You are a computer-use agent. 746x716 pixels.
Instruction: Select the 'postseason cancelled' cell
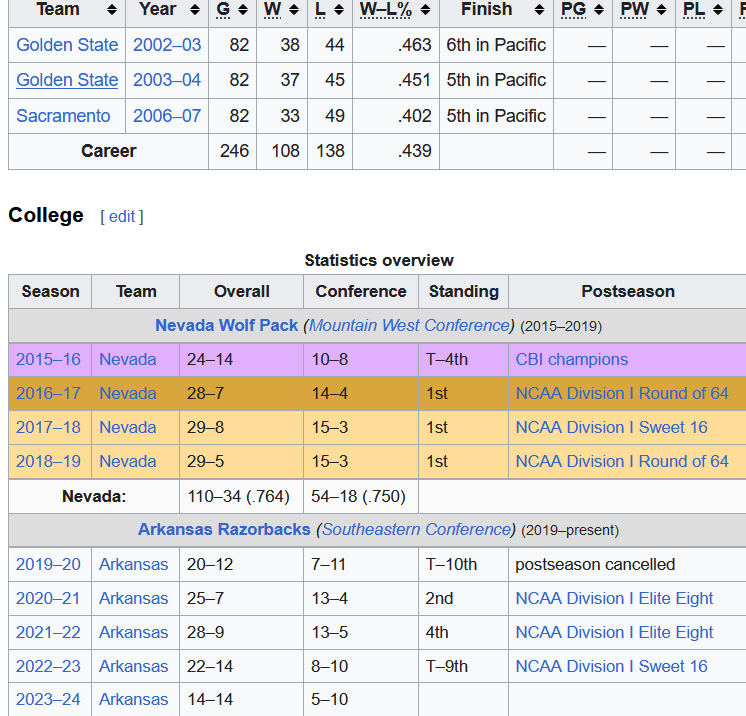tap(595, 565)
